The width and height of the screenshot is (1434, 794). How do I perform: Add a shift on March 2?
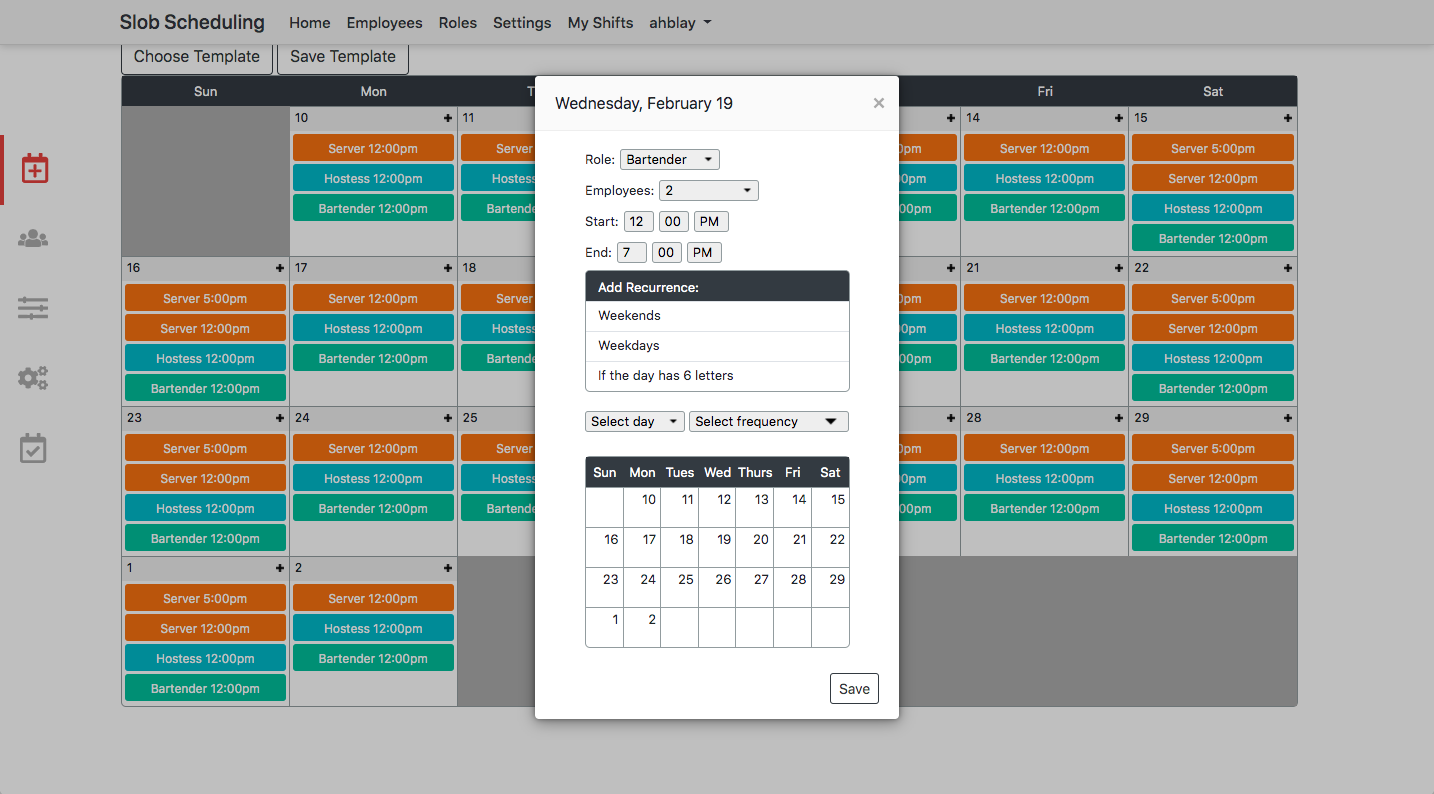(448, 568)
